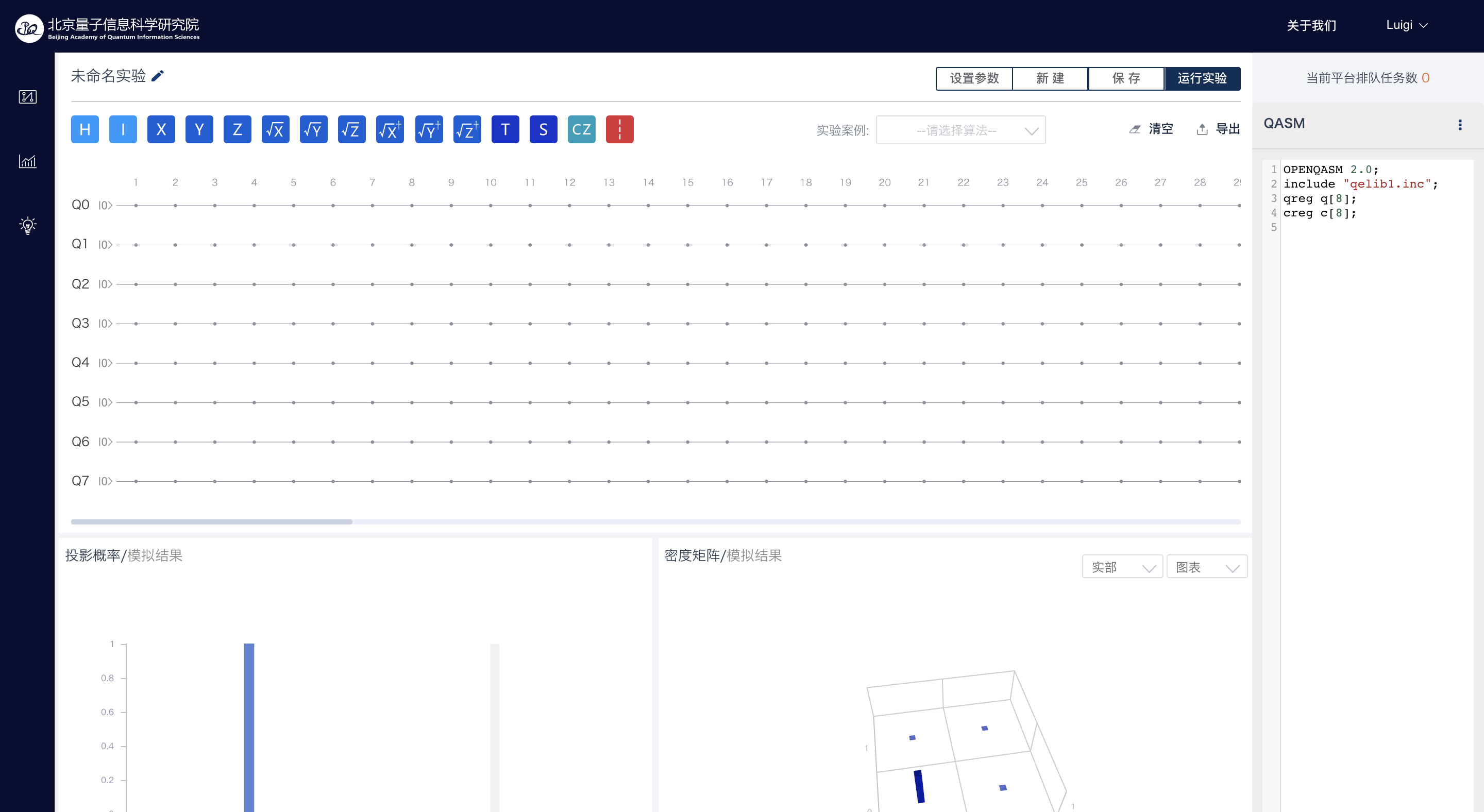1484x812 pixels.
Task: Click the 'creg c[8];' QASM line
Action: 1320,213
